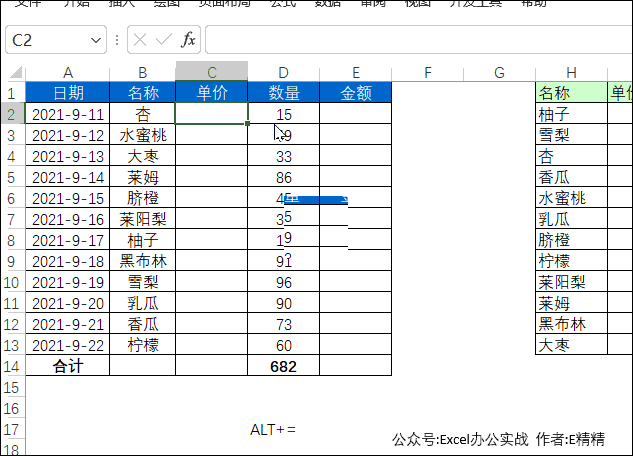Click cell 柠檬 in column B
This screenshot has width=633, height=456.
(143, 345)
